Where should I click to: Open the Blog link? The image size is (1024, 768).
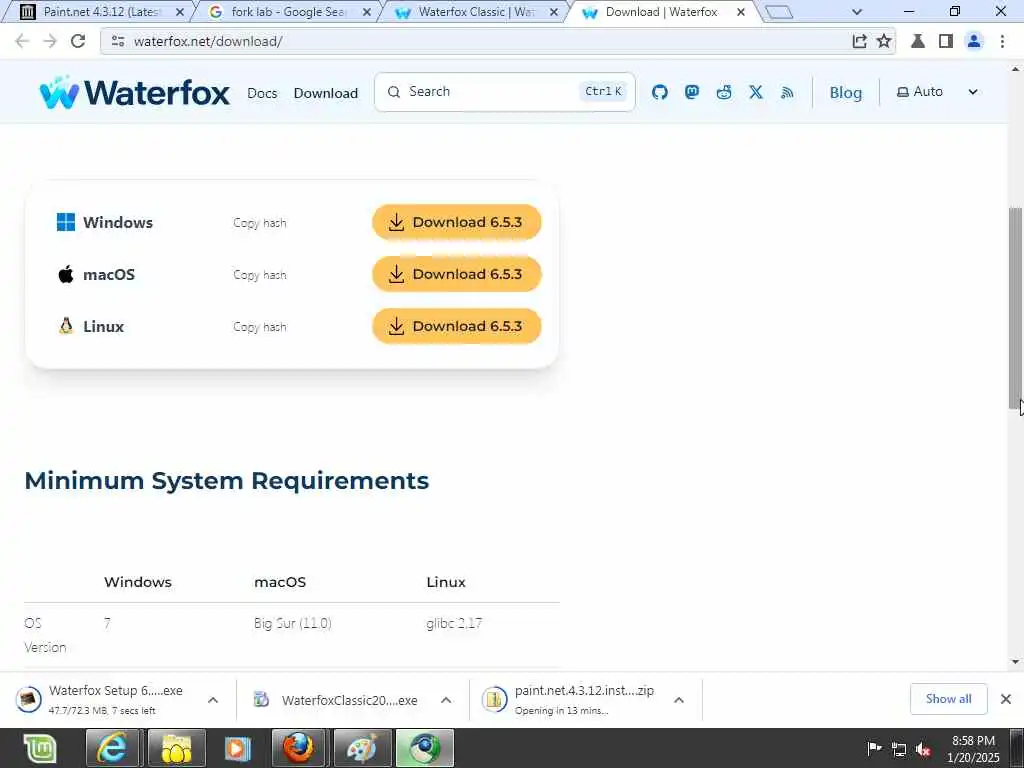coord(846,93)
